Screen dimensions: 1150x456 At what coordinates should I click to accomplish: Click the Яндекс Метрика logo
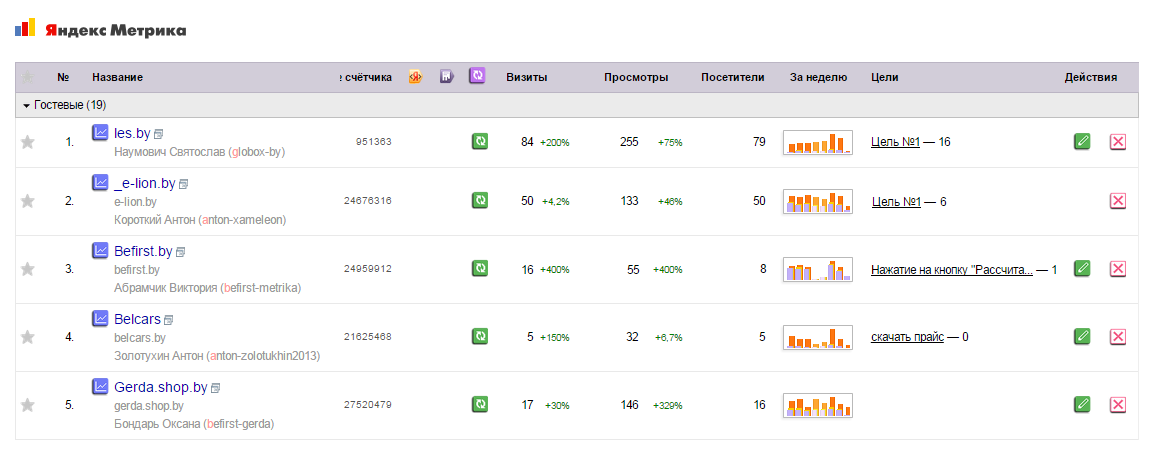pyautogui.click(x=100, y=29)
